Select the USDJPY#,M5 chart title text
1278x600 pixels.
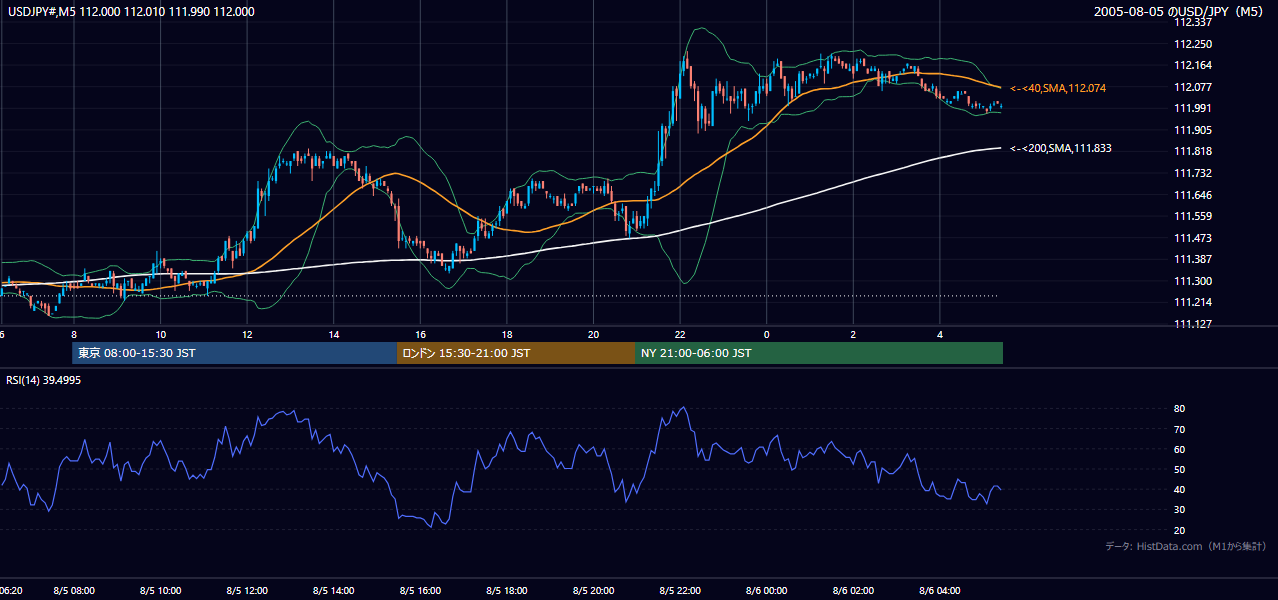pyautogui.click(x=131, y=12)
